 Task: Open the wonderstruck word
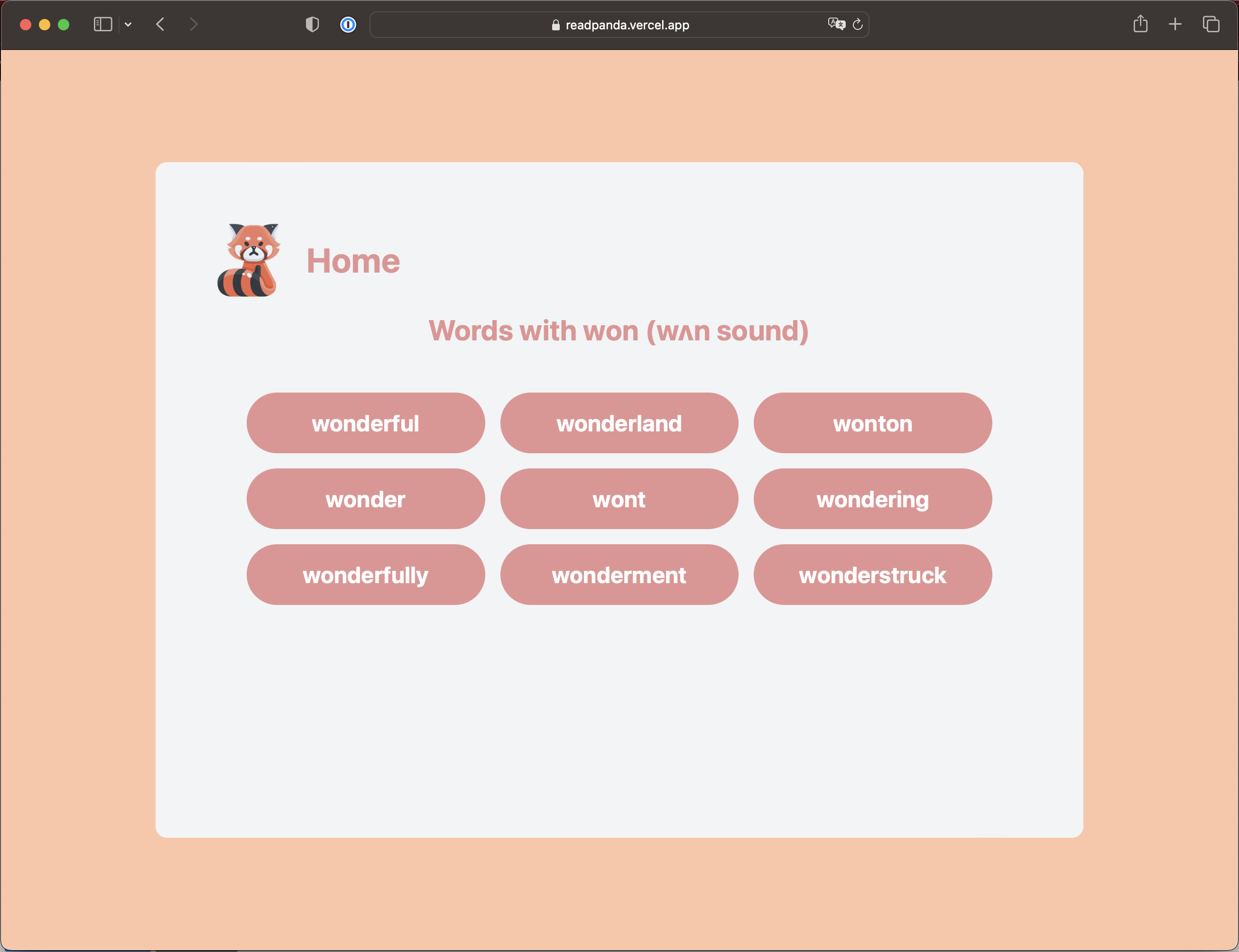tap(872, 575)
